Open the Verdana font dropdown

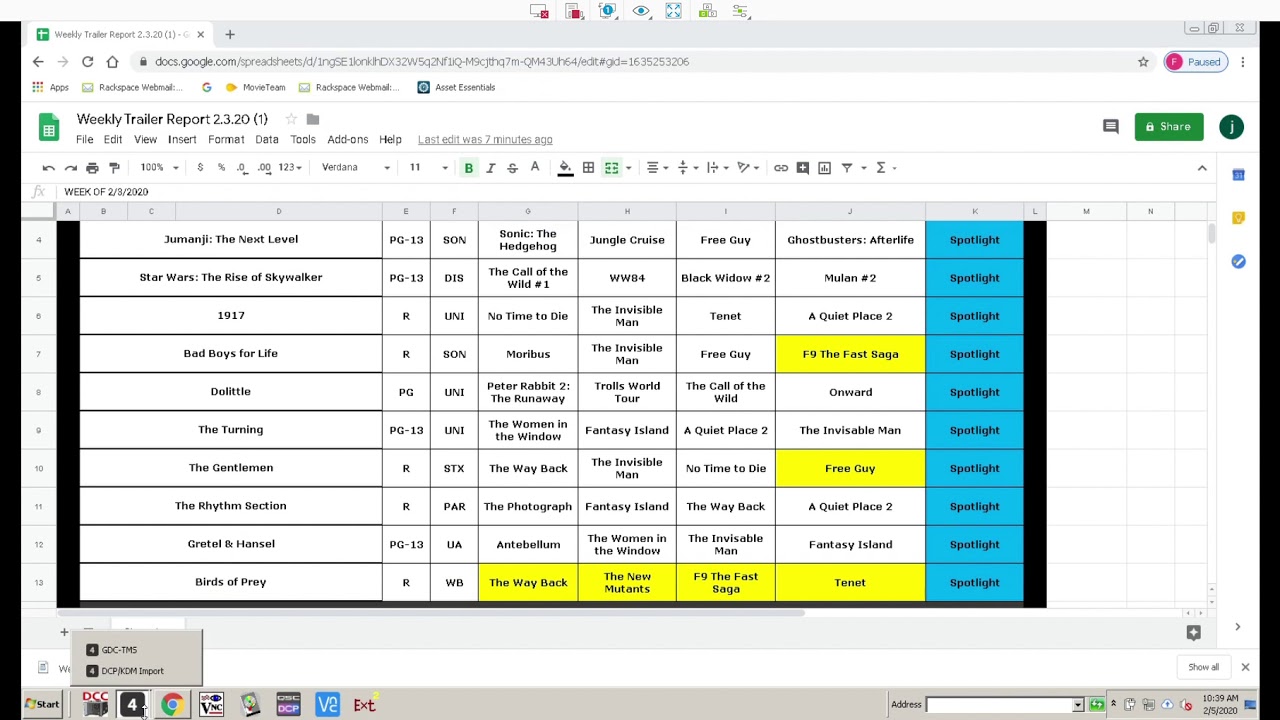tap(356, 168)
